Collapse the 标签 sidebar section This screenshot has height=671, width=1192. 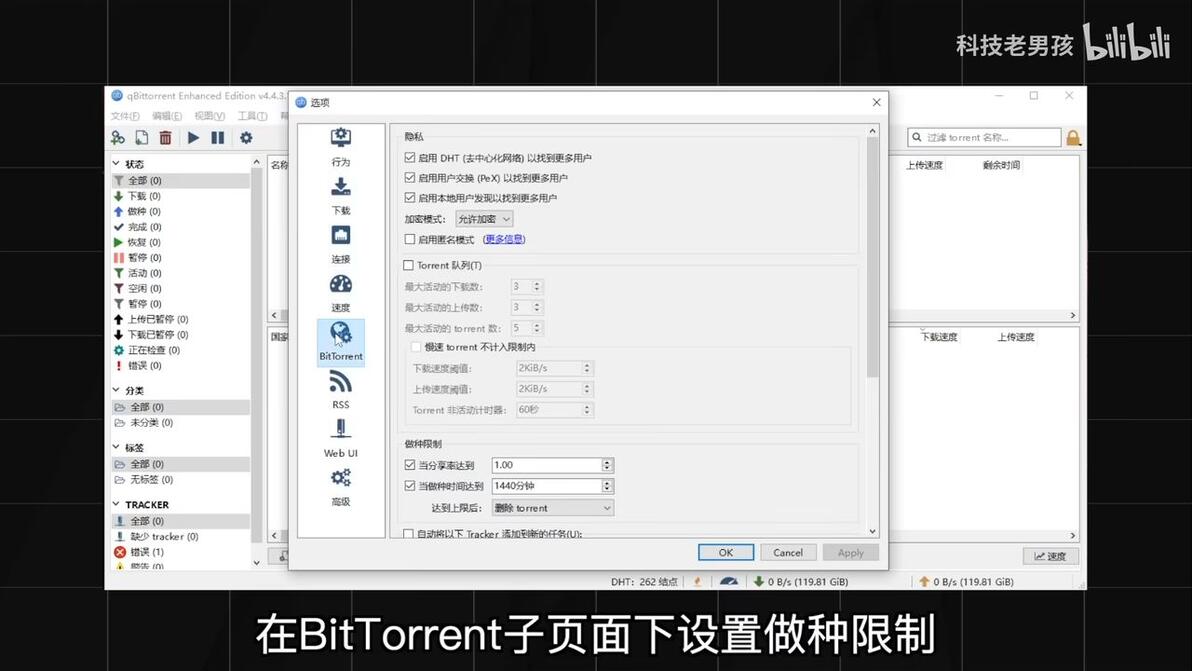pos(116,447)
